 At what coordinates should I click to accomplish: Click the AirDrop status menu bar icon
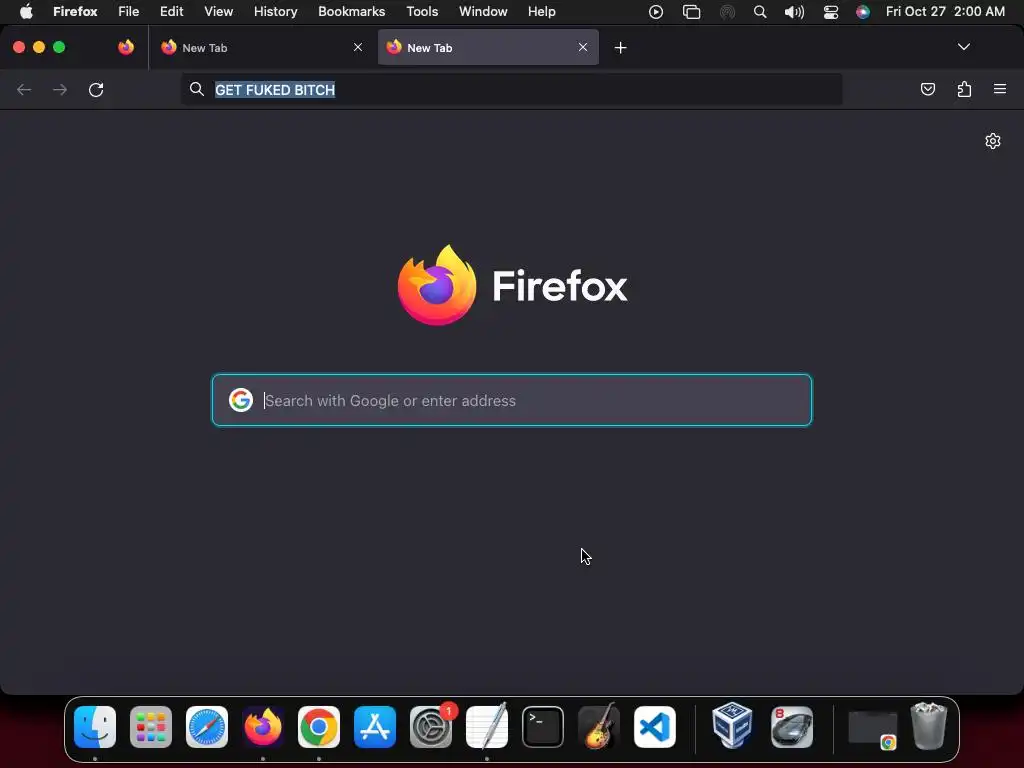click(x=727, y=12)
